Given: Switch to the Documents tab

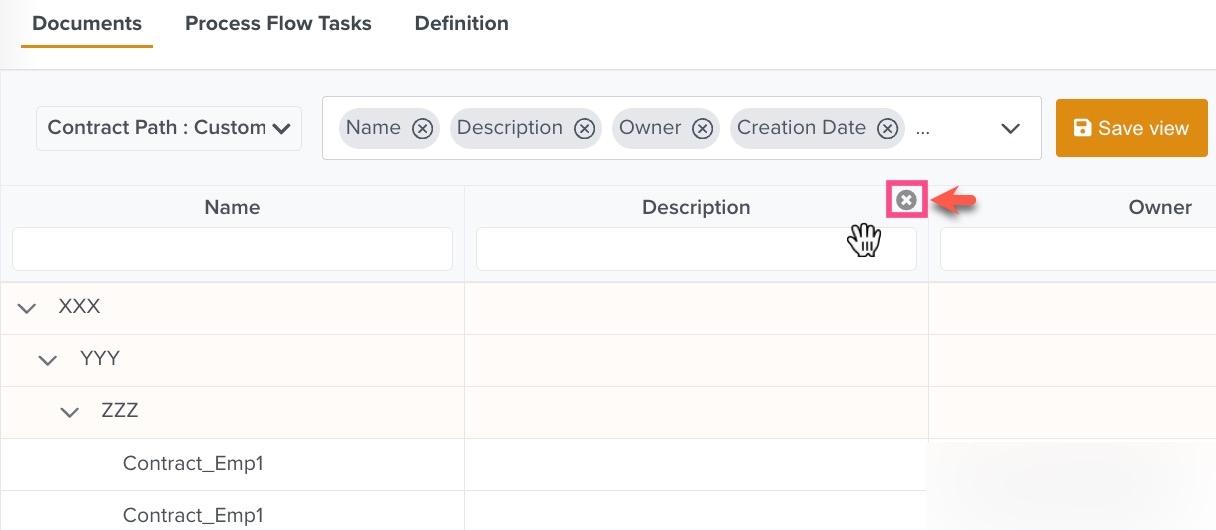Looking at the screenshot, I should [87, 23].
